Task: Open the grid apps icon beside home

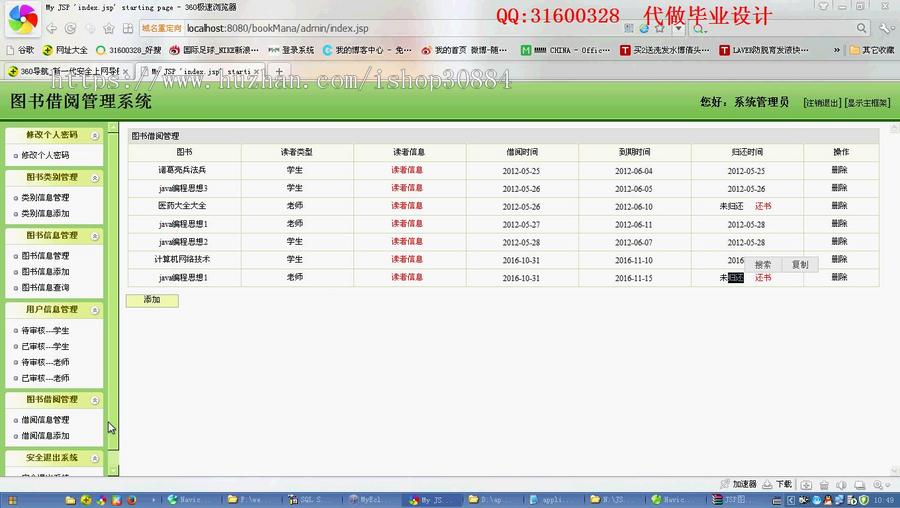Action: [128, 28]
